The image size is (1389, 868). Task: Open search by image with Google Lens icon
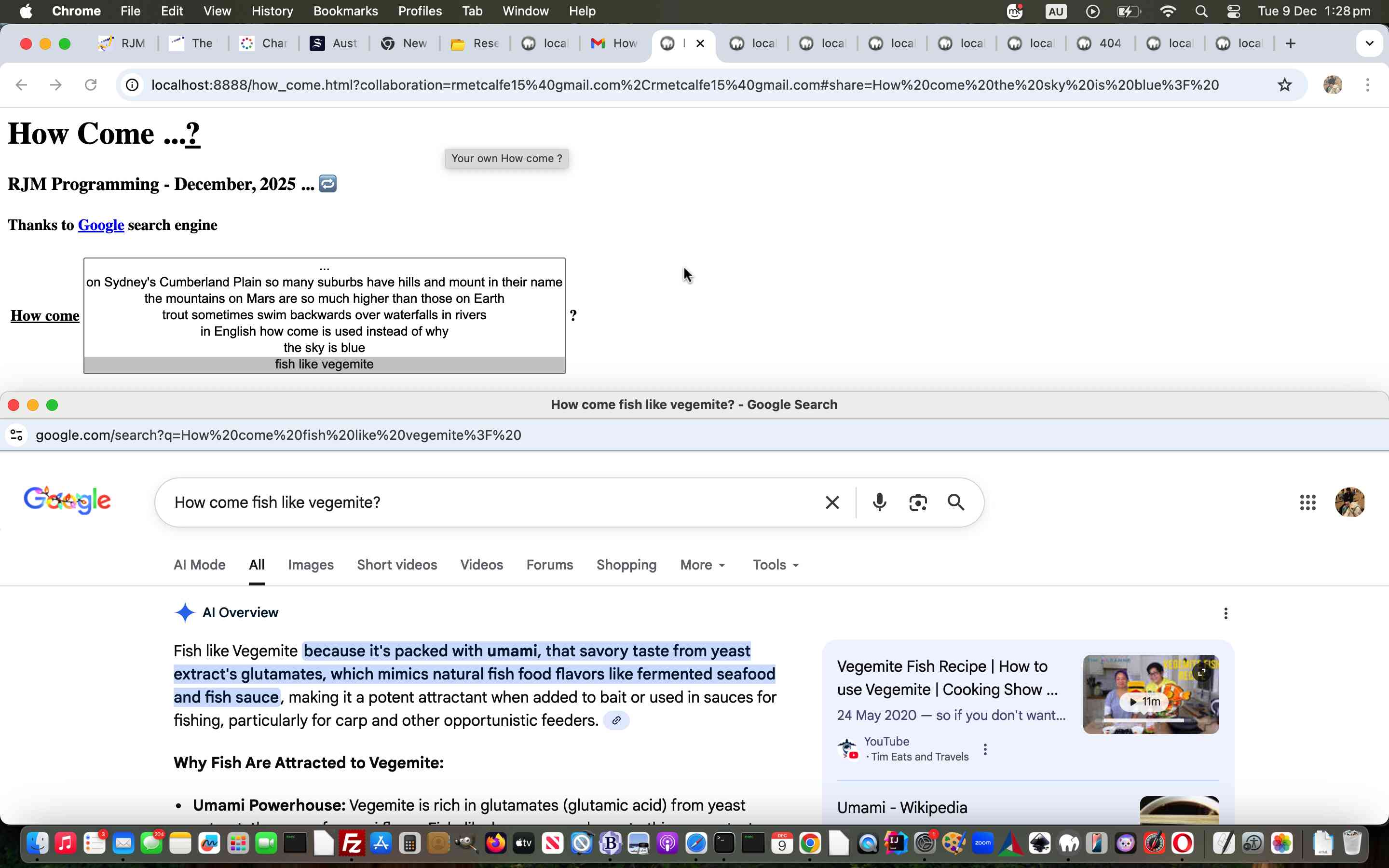point(917,502)
